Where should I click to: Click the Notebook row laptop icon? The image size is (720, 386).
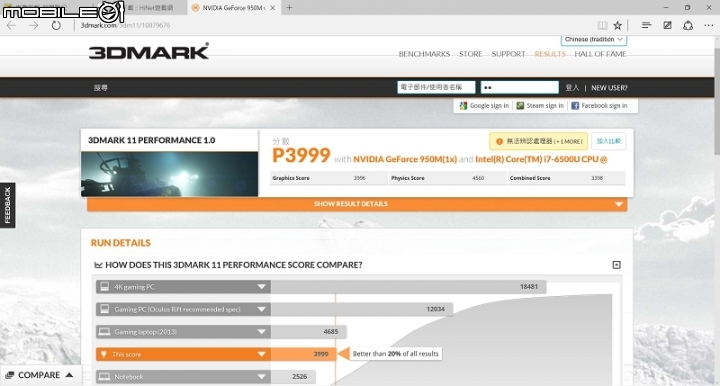pyautogui.click(x=105, y=377)
